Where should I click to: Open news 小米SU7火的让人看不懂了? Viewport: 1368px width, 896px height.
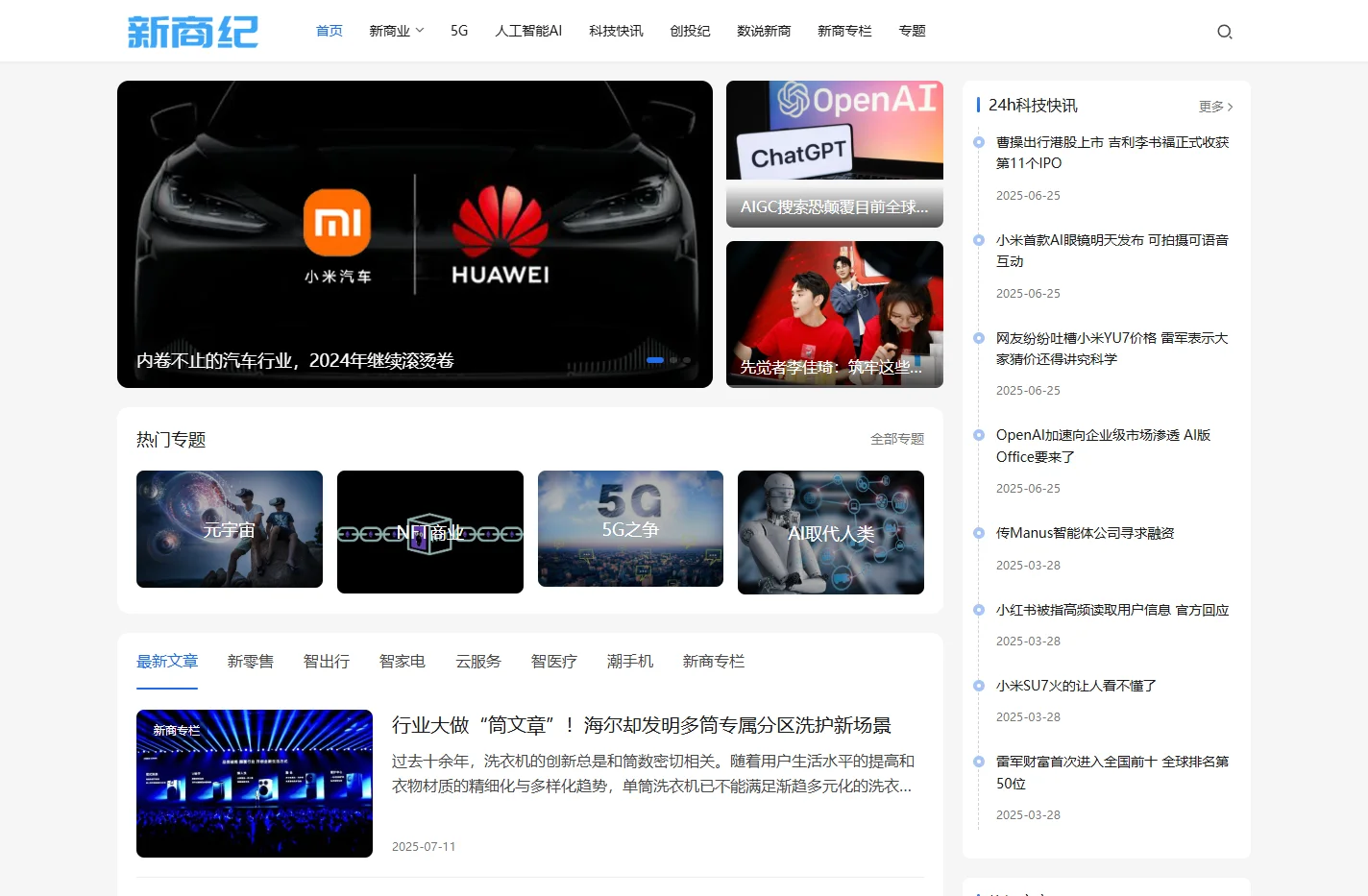[x=1076, y=686]
